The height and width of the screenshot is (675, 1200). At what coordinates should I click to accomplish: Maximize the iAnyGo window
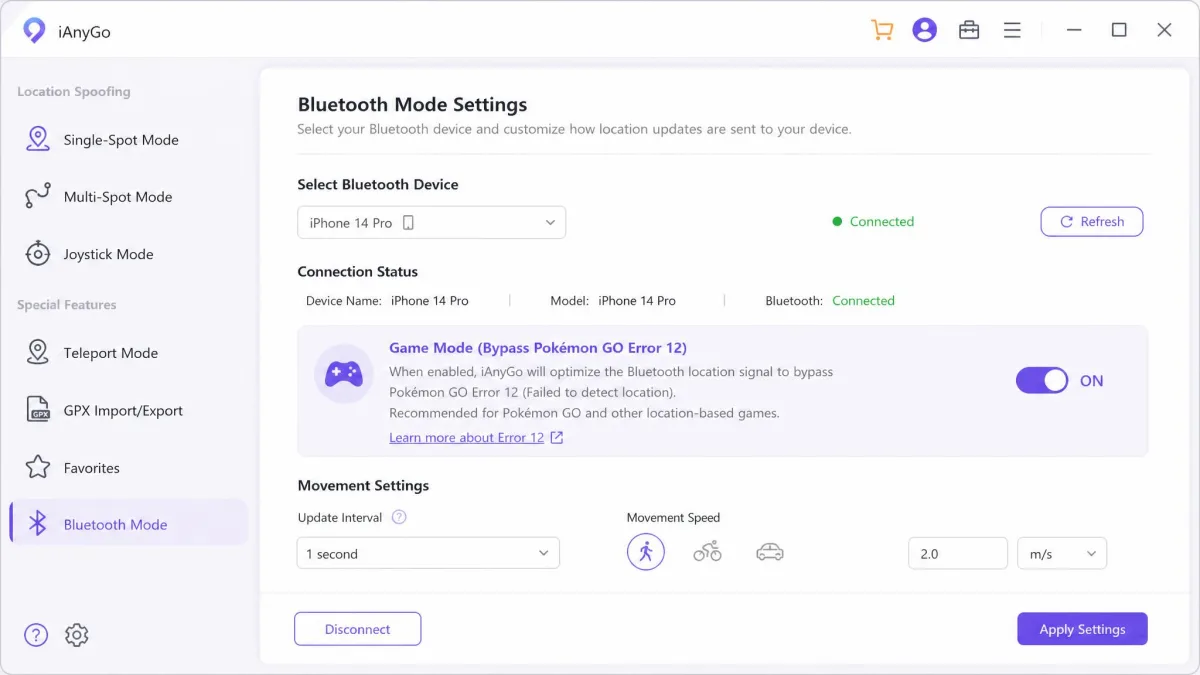(1119, 30)
